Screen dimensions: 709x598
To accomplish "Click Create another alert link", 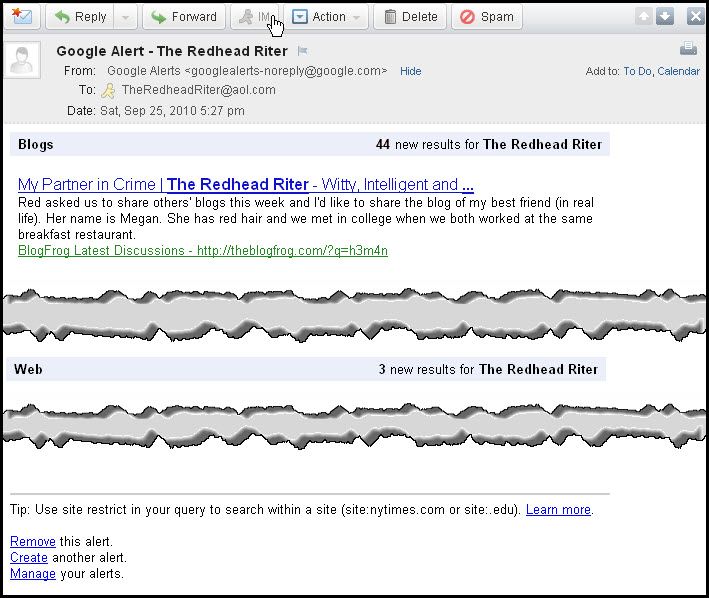I will [28, 557].
